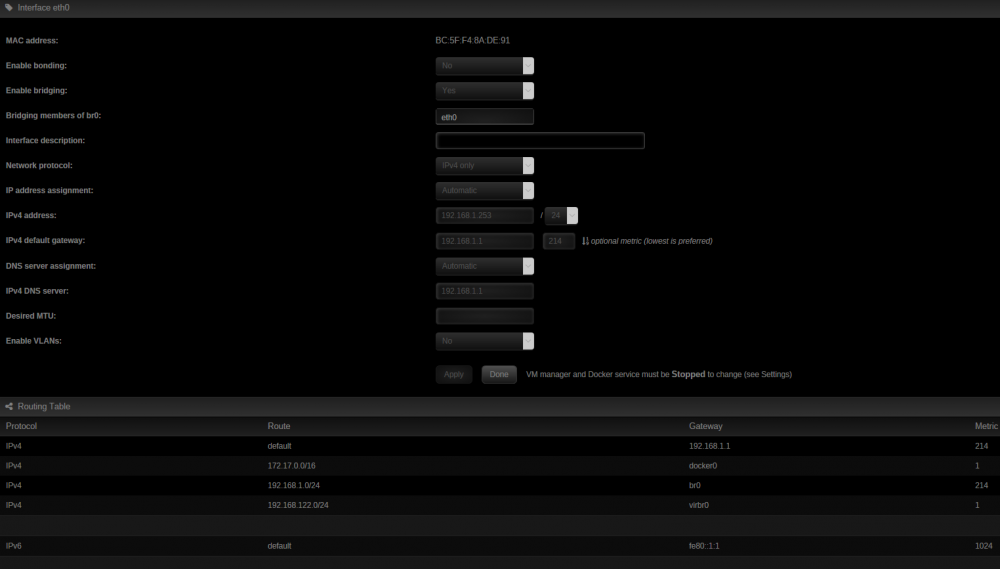Open the subnet mask 24 dropdown

click(561, 216)
